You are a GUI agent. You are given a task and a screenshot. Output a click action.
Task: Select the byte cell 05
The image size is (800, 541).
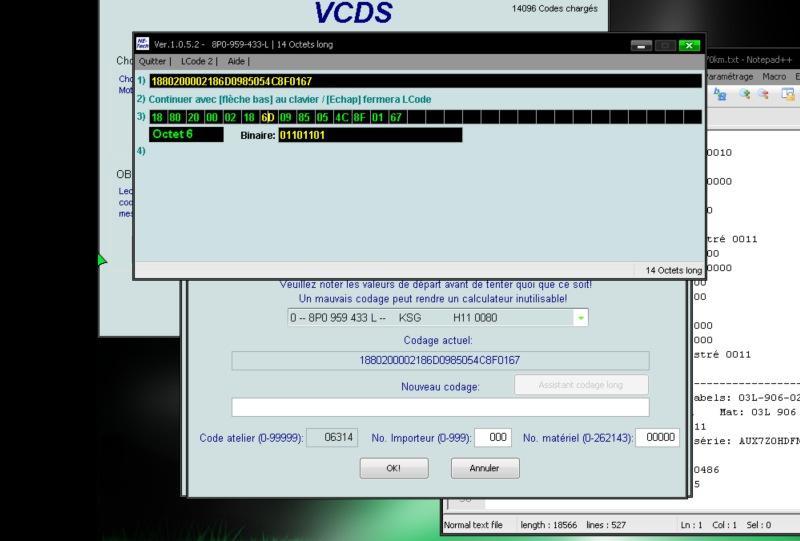click(x=322, y=117)
